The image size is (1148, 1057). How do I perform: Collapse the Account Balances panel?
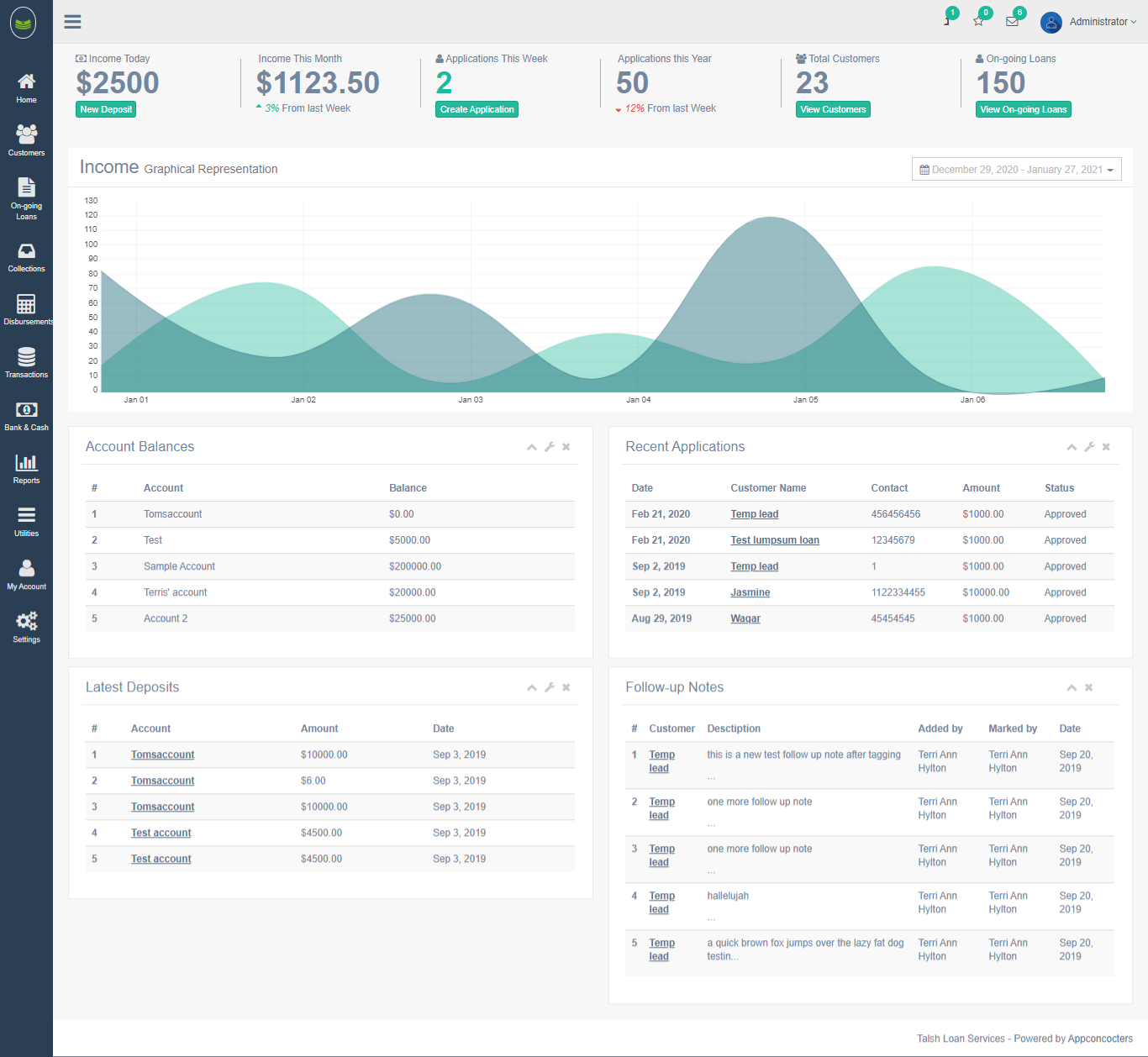(x=532, y=447)
